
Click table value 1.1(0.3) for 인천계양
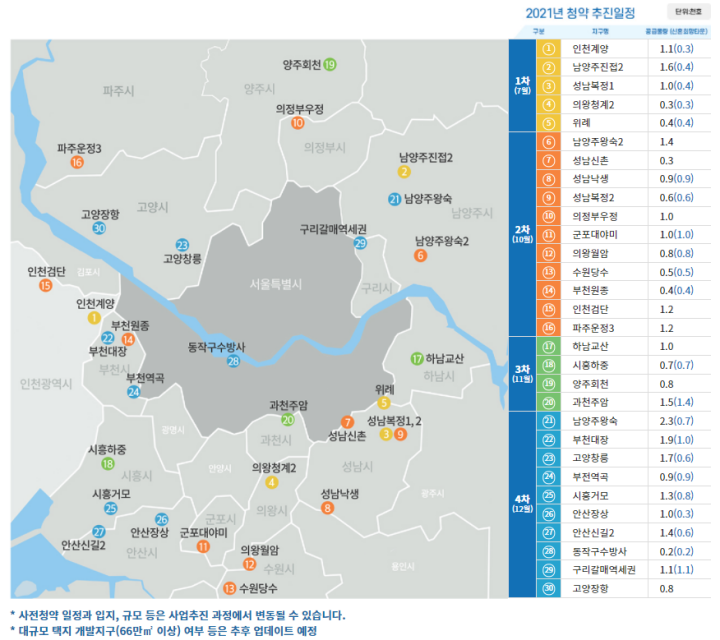676,48
